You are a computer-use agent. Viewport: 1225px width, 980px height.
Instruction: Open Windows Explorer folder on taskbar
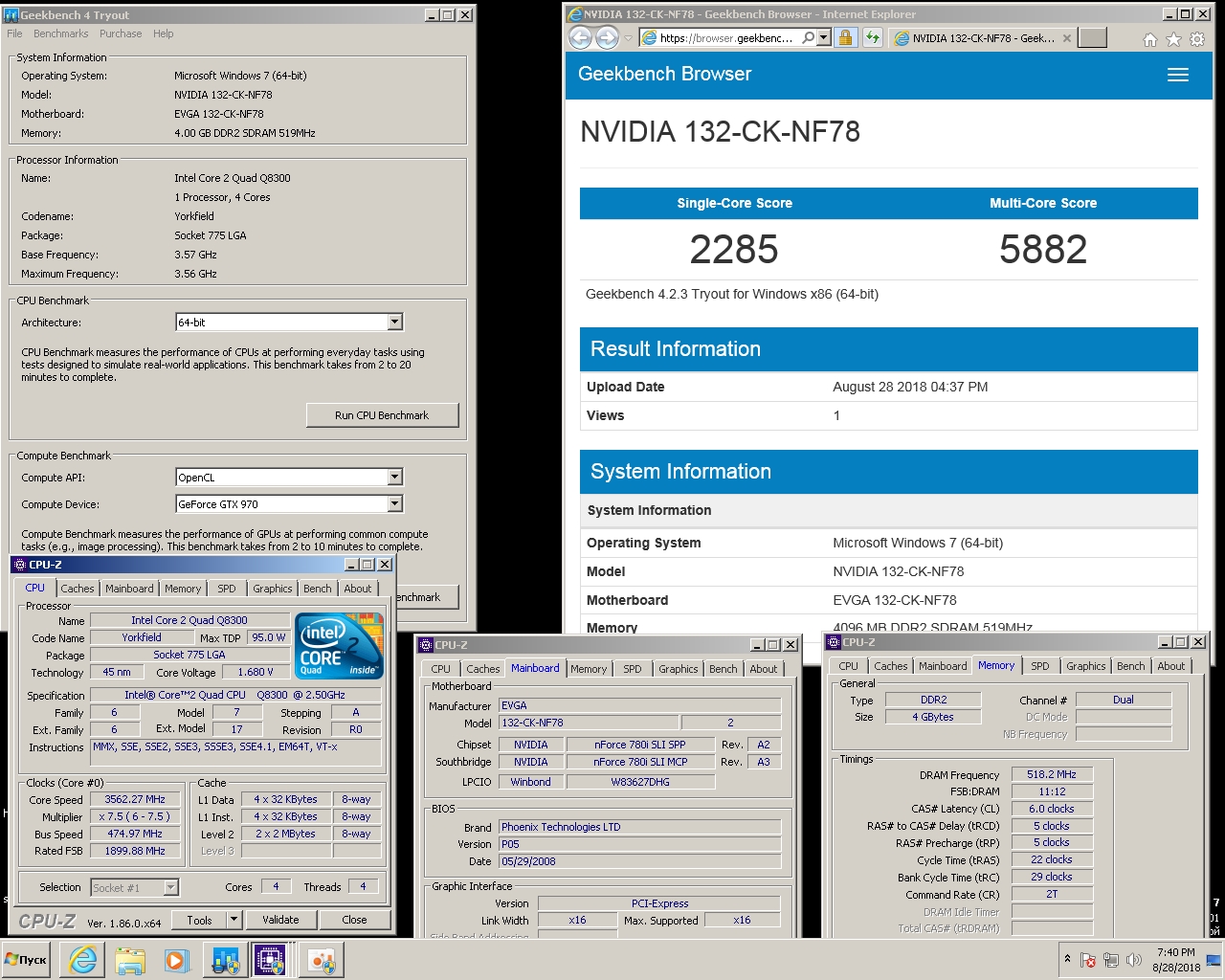129,960
